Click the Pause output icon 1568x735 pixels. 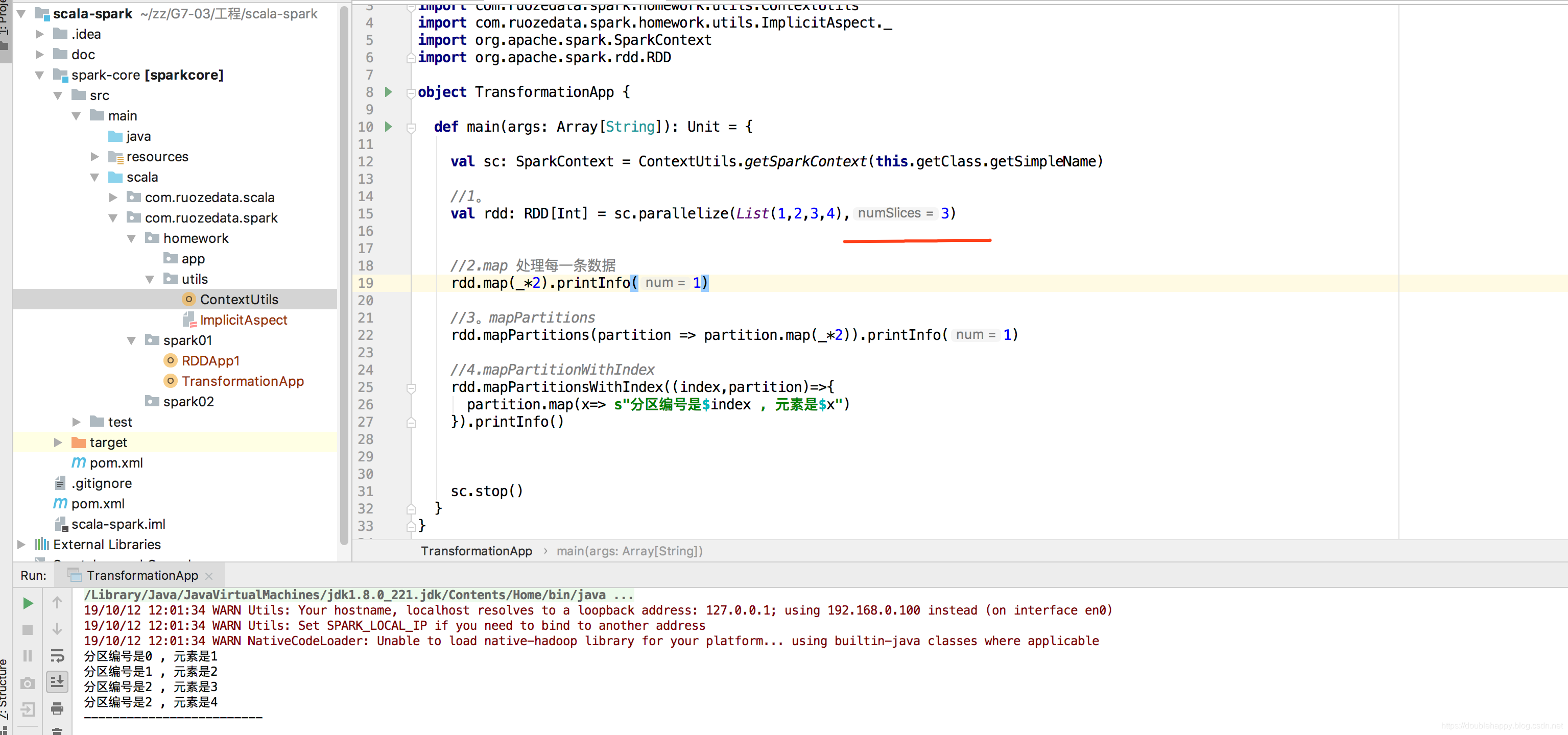[x=28, y=656]
